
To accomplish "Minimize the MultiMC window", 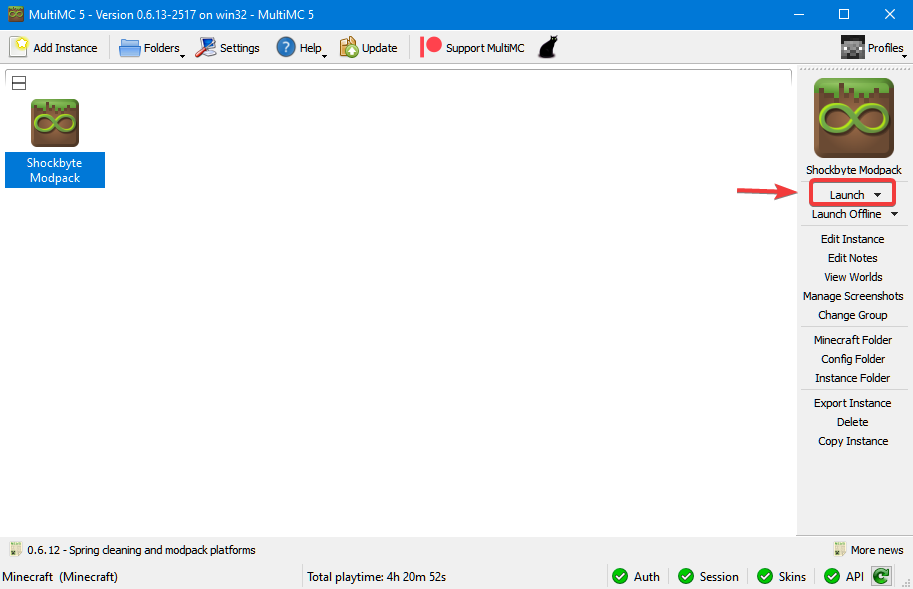I will click(799, 15).
